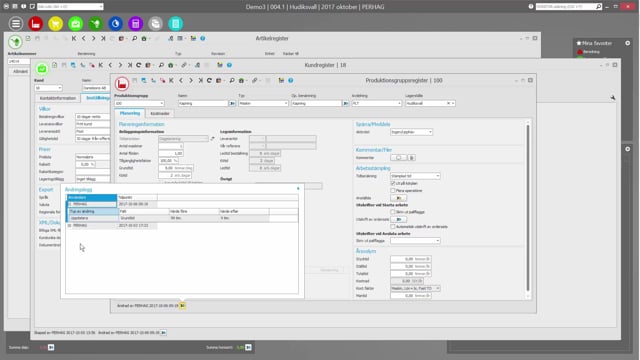Click Produktionsgruppregister vertical scrollbar

coord(528,208)
